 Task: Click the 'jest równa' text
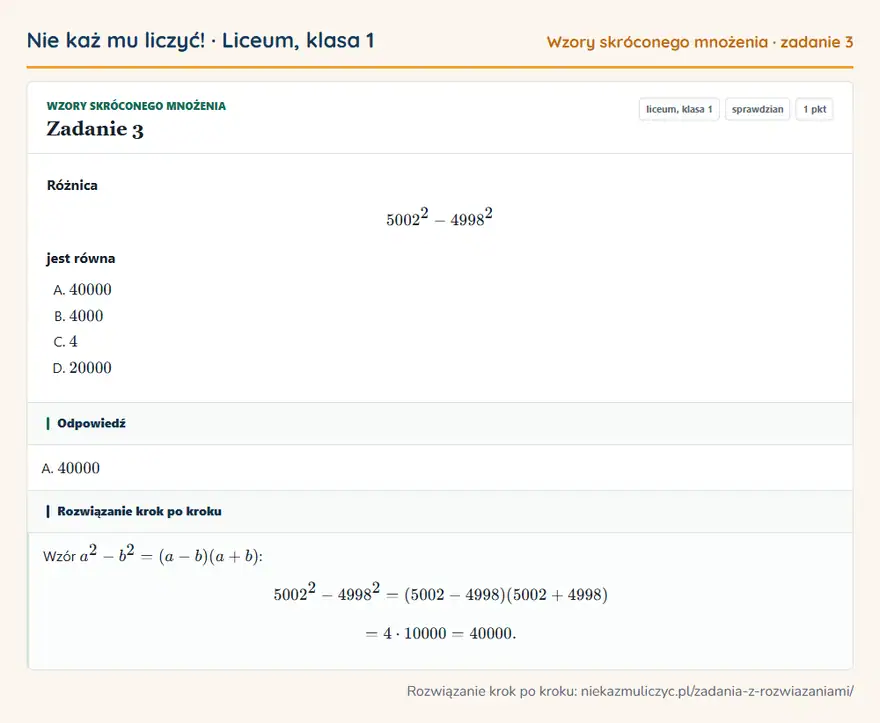coord(81,258)
